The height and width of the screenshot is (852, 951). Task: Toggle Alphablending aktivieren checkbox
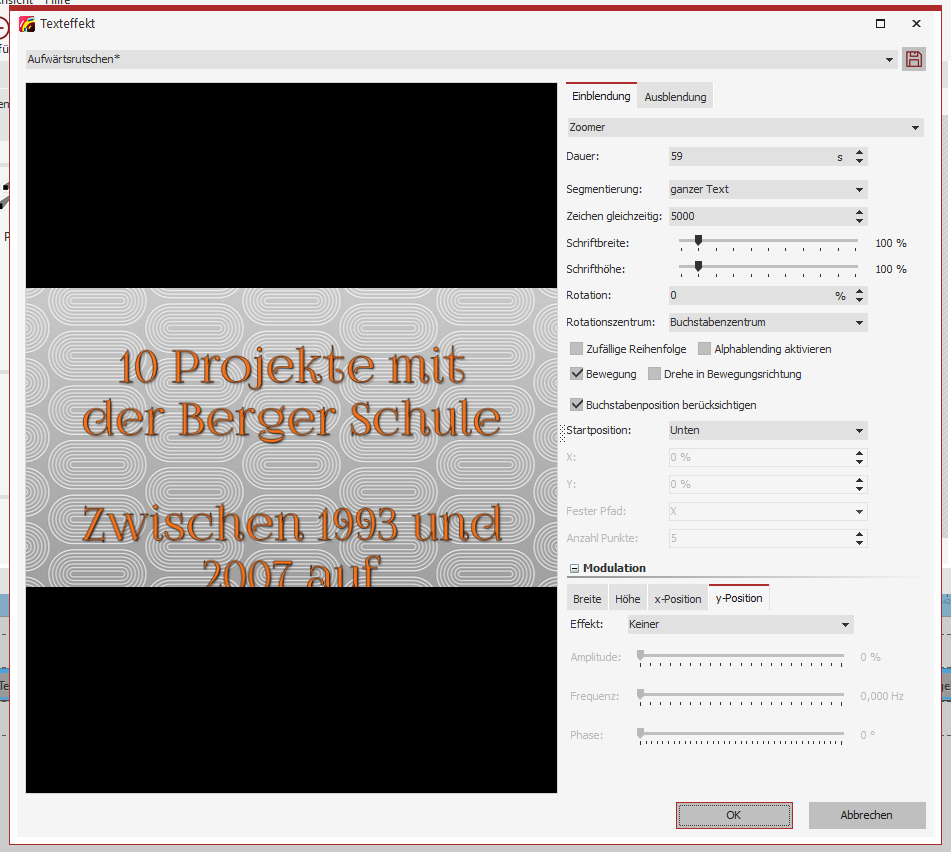point(704,349)
